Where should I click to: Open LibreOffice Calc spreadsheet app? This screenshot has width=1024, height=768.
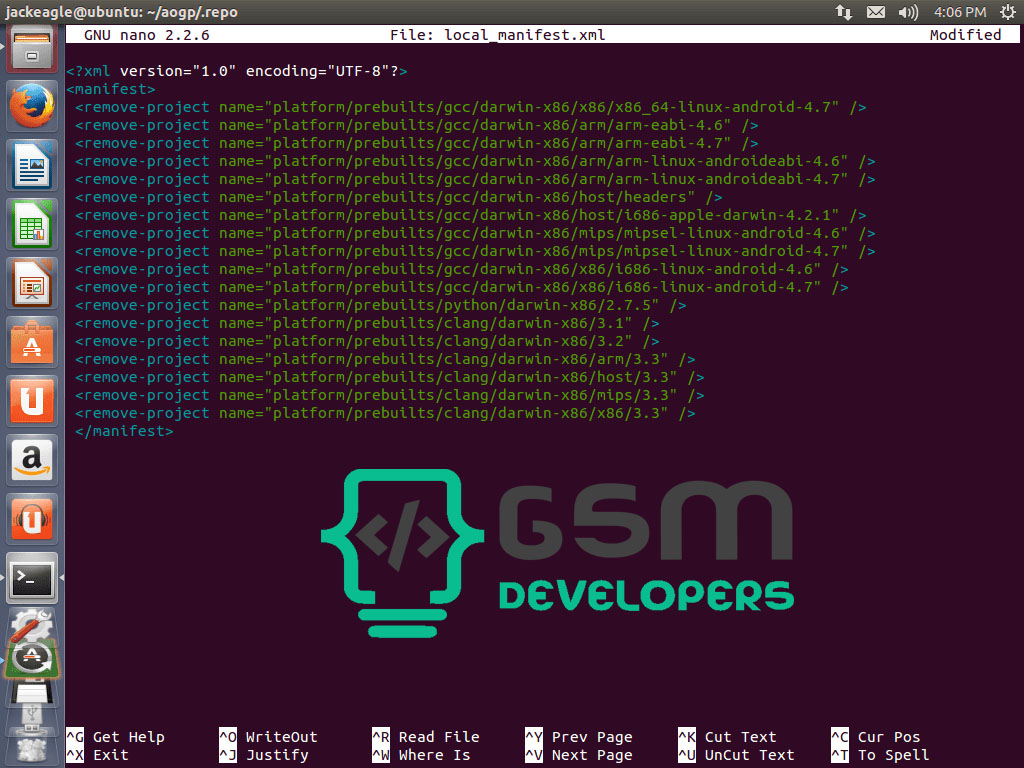(x=31, y=224)
